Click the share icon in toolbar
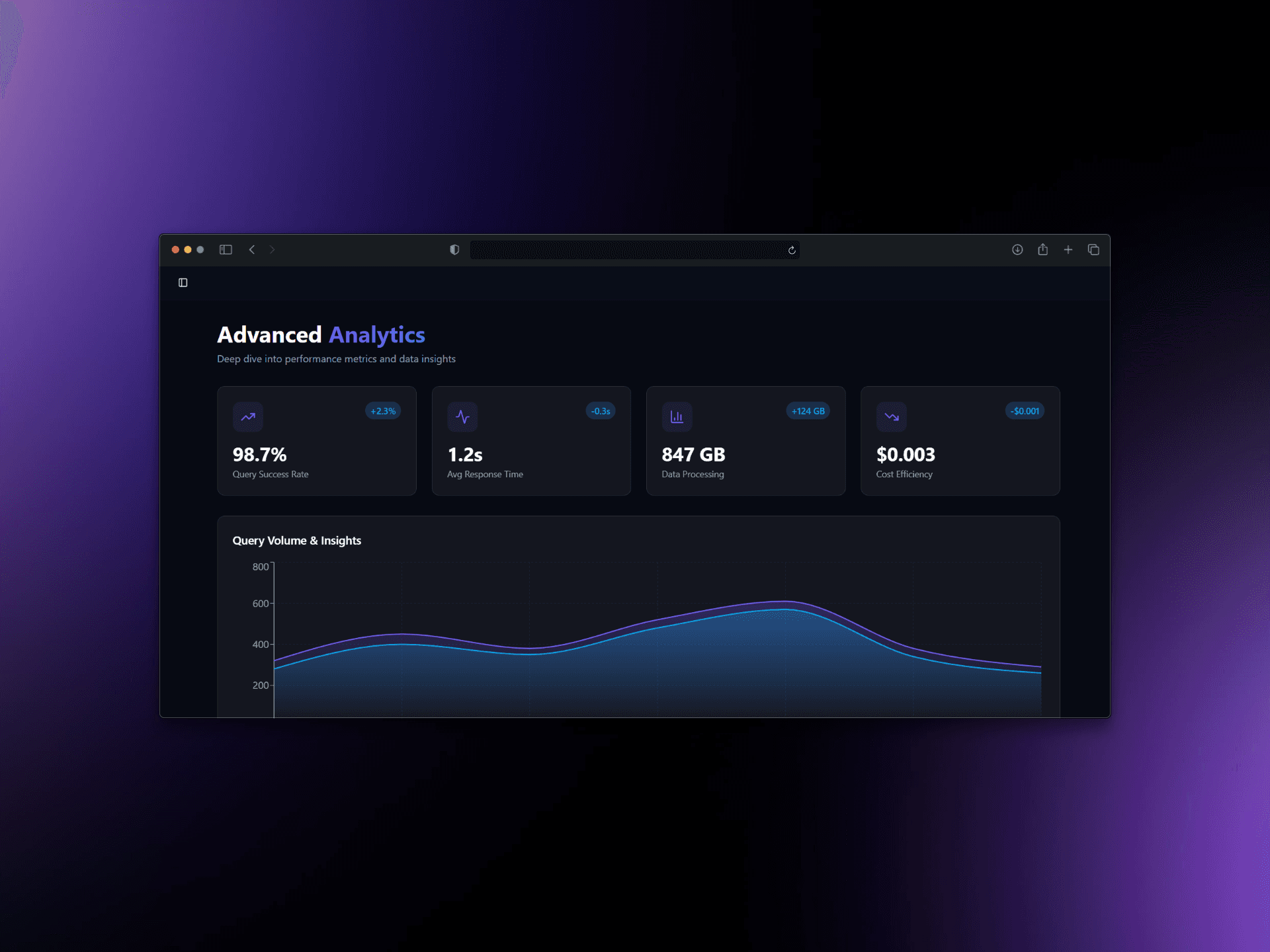This screenshot has width=1270, height=952. click(1042, 249)
